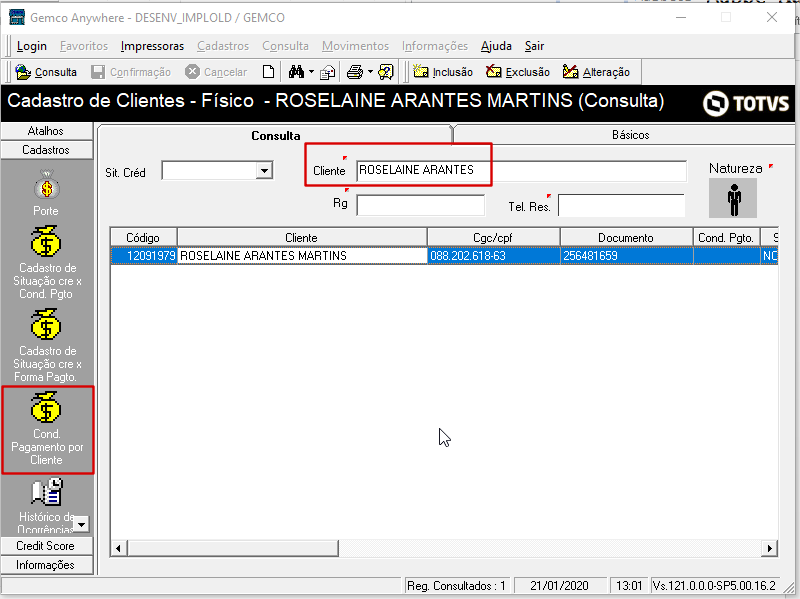
Task: Open Cadastro de Situação cre x Cond. Pgto
Action: 46,262
